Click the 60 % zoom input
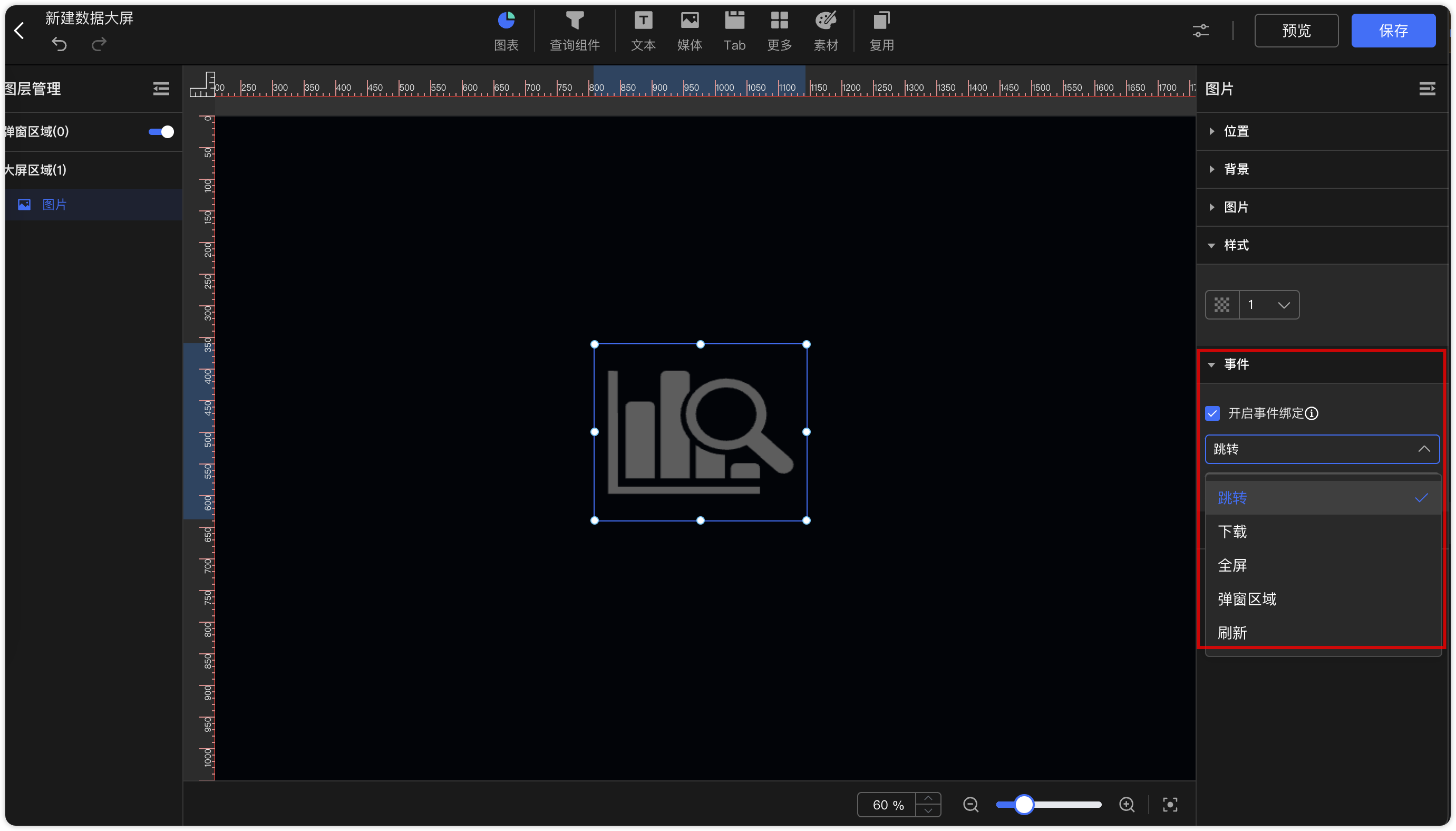 point(887,805)
